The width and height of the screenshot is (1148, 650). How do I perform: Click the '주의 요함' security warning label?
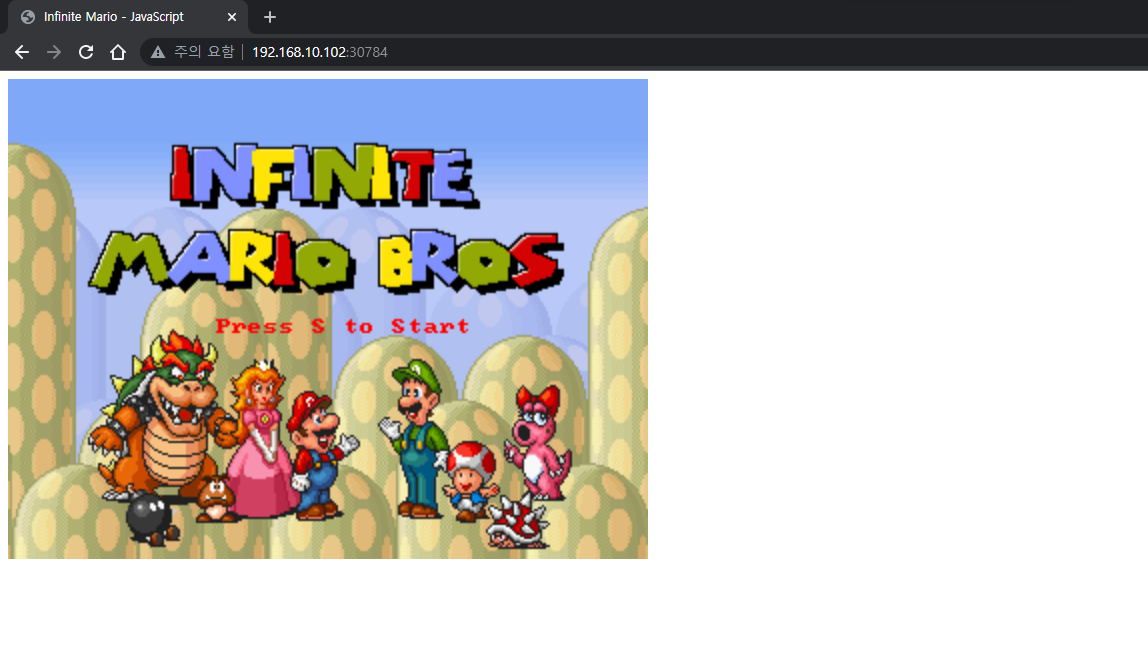[x=204, y=52]
